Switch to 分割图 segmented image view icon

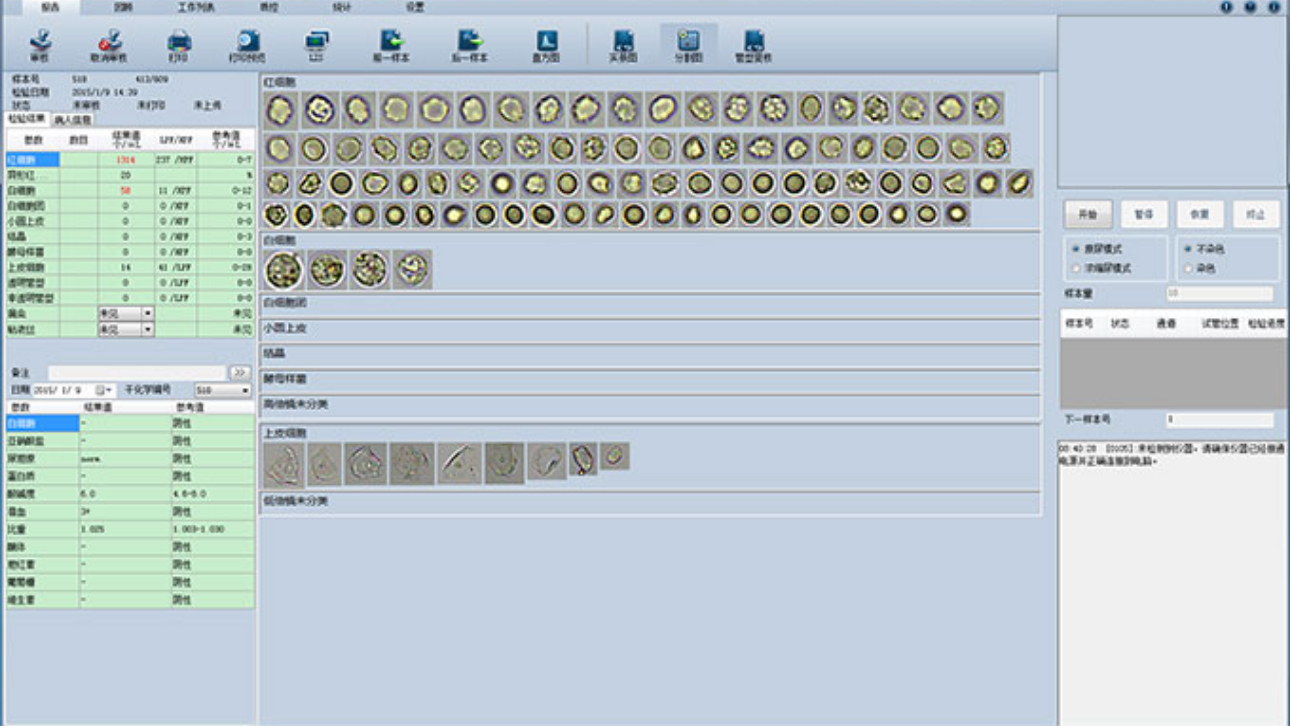(688, 45)
